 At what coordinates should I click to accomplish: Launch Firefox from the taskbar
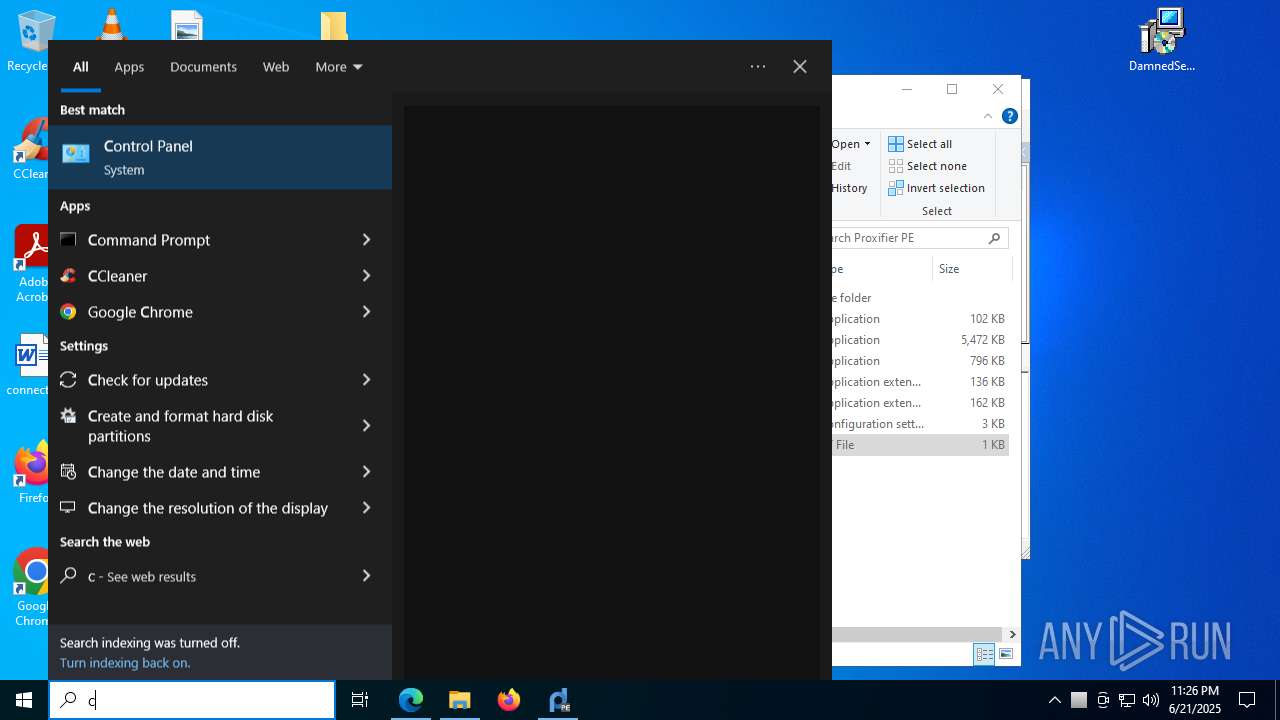click(509, 700)
